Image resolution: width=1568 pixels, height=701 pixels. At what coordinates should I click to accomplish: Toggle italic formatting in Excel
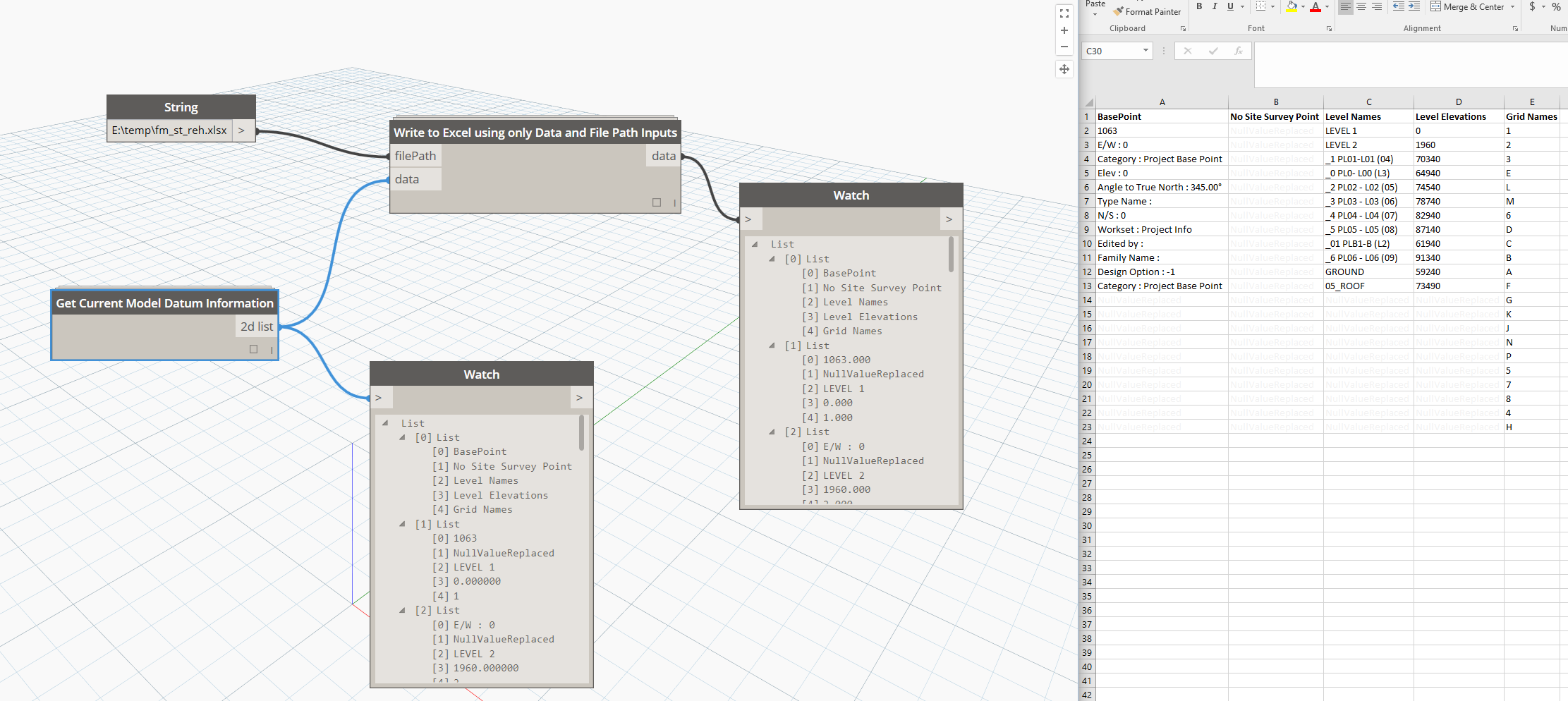(1215, 6)
